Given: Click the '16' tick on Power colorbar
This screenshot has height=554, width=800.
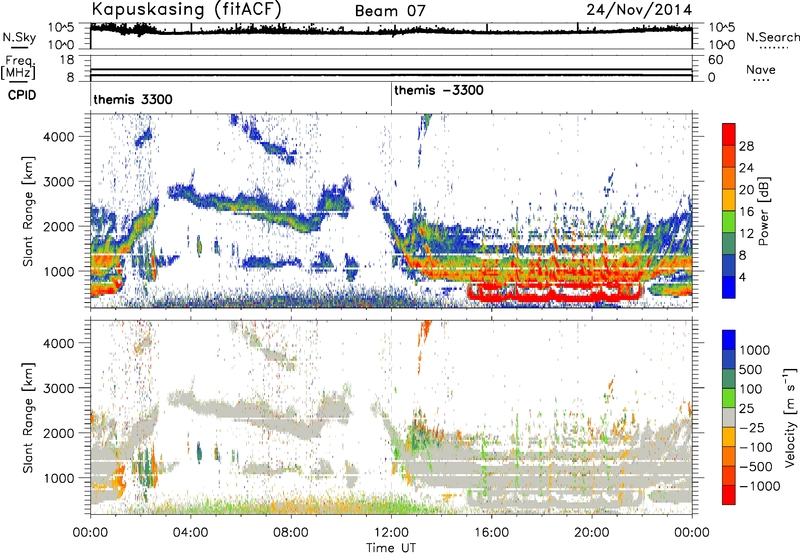Looking at the screenshot, I should (x=746, y=212).
